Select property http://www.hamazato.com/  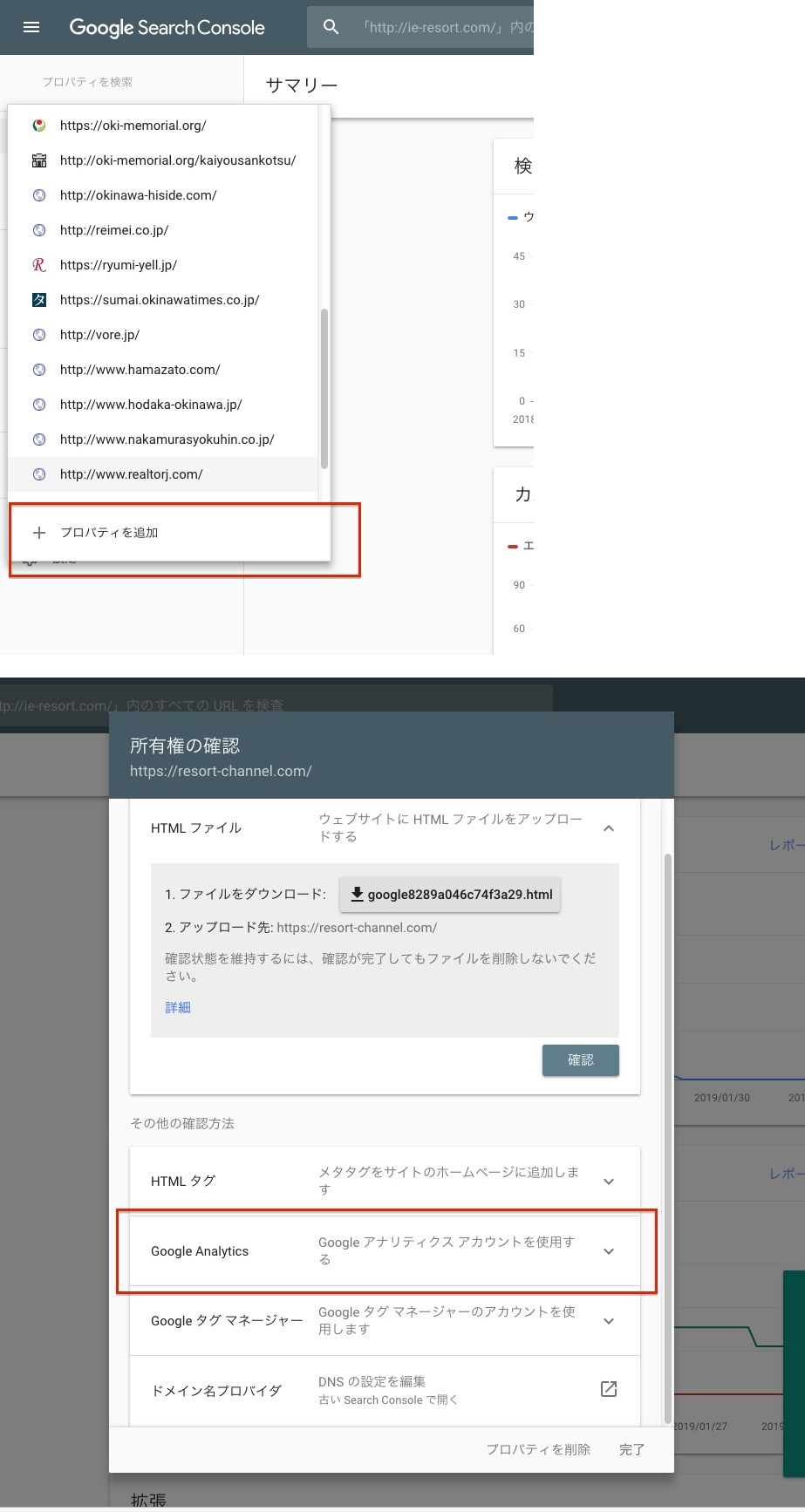(x=163, y=370)
